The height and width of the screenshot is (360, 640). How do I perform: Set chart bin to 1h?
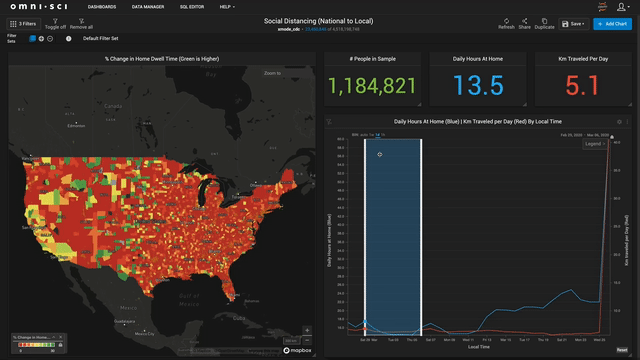383,135
